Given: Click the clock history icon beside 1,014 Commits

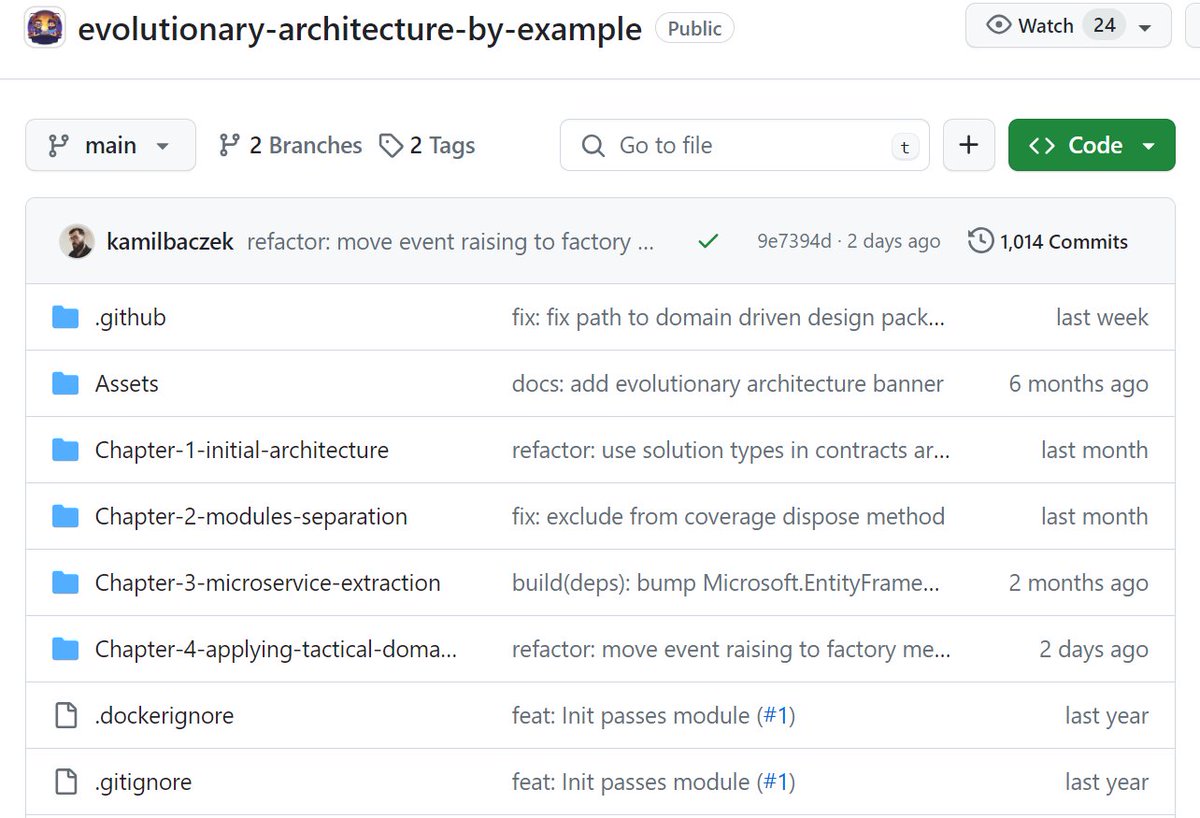Looking at the screenshot, I should [981, 240].
